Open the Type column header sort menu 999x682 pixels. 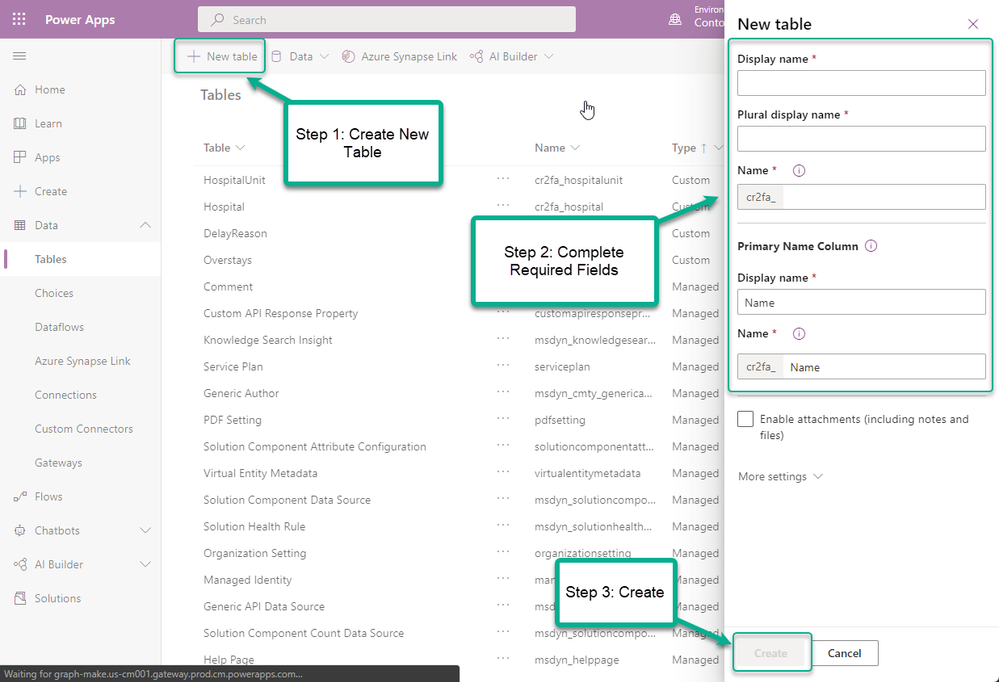point(717,148)
